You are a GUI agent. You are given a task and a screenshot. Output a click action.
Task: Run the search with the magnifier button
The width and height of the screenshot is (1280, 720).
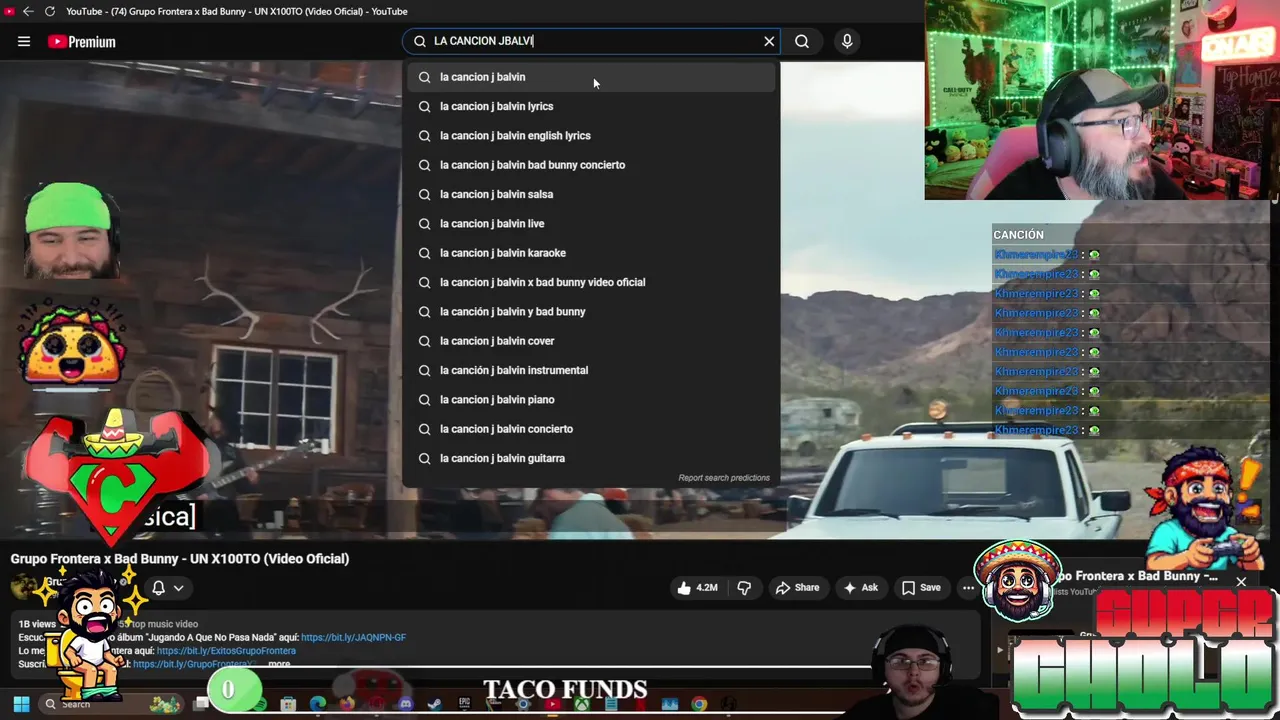(x=802, y=41)
